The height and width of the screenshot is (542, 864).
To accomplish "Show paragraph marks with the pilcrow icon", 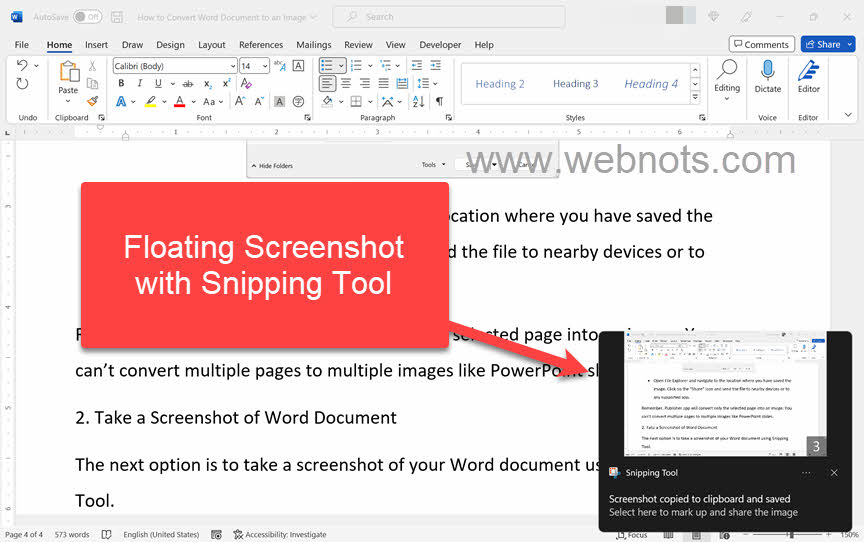I will pos(439,102).
